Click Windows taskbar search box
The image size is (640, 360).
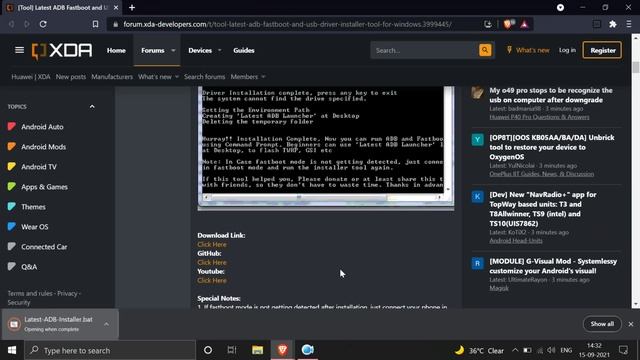point(110,350)
